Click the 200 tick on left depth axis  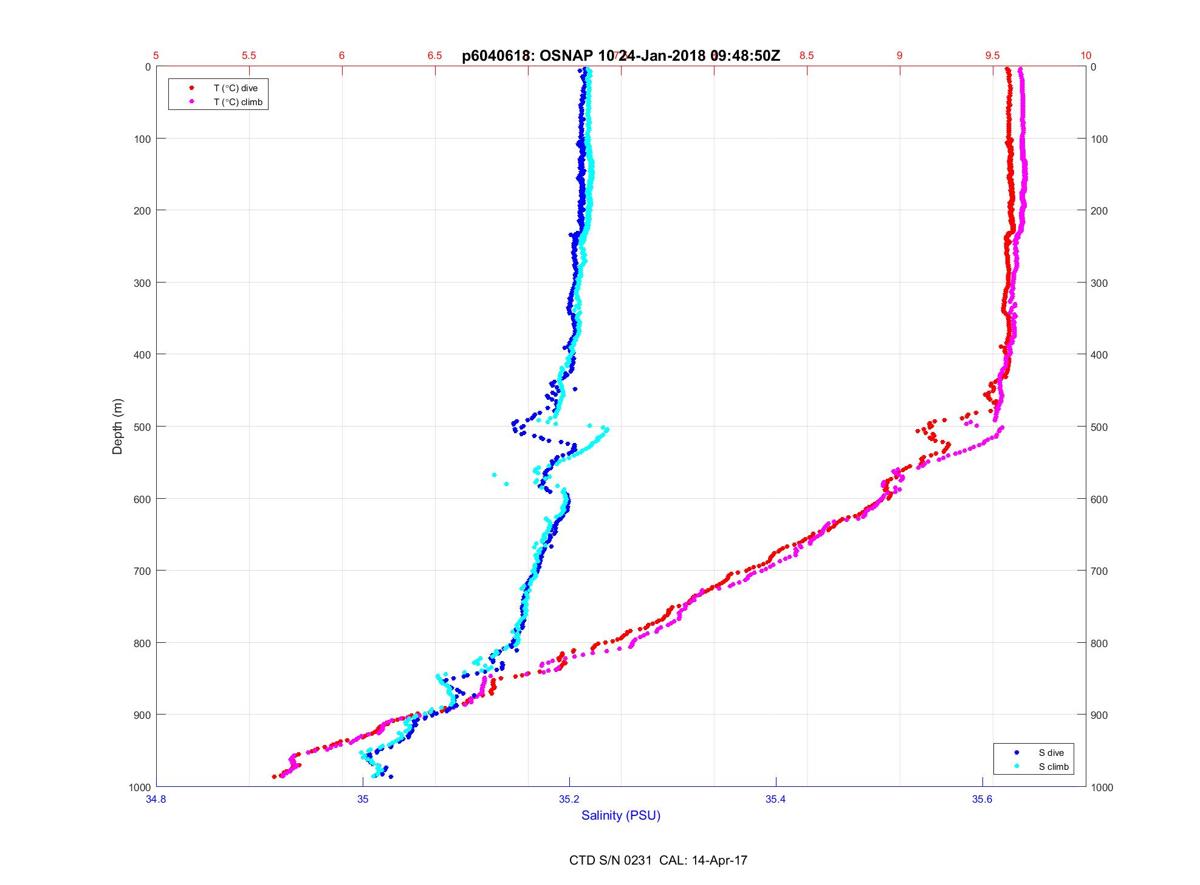click(142, 211)
